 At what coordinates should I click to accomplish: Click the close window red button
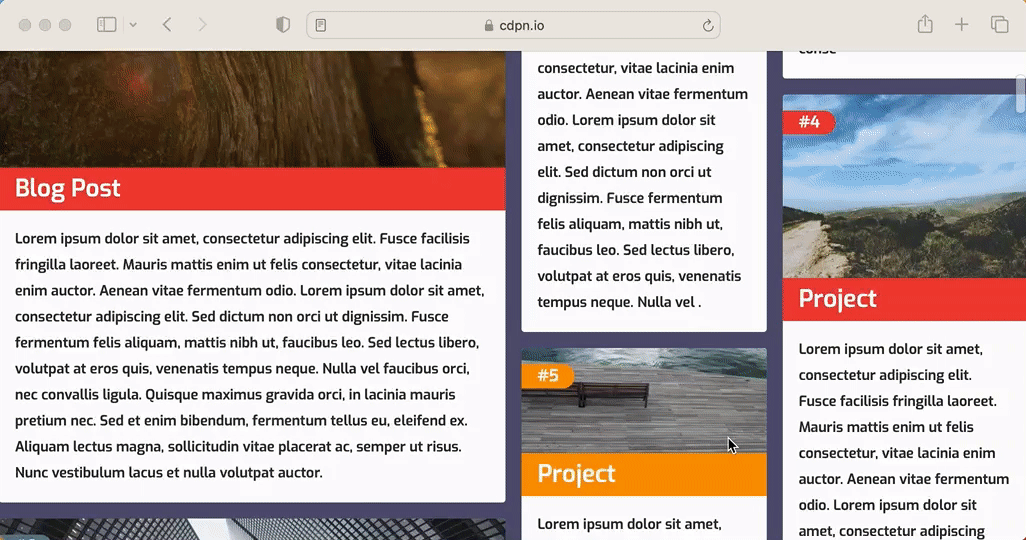pos(25,25)
